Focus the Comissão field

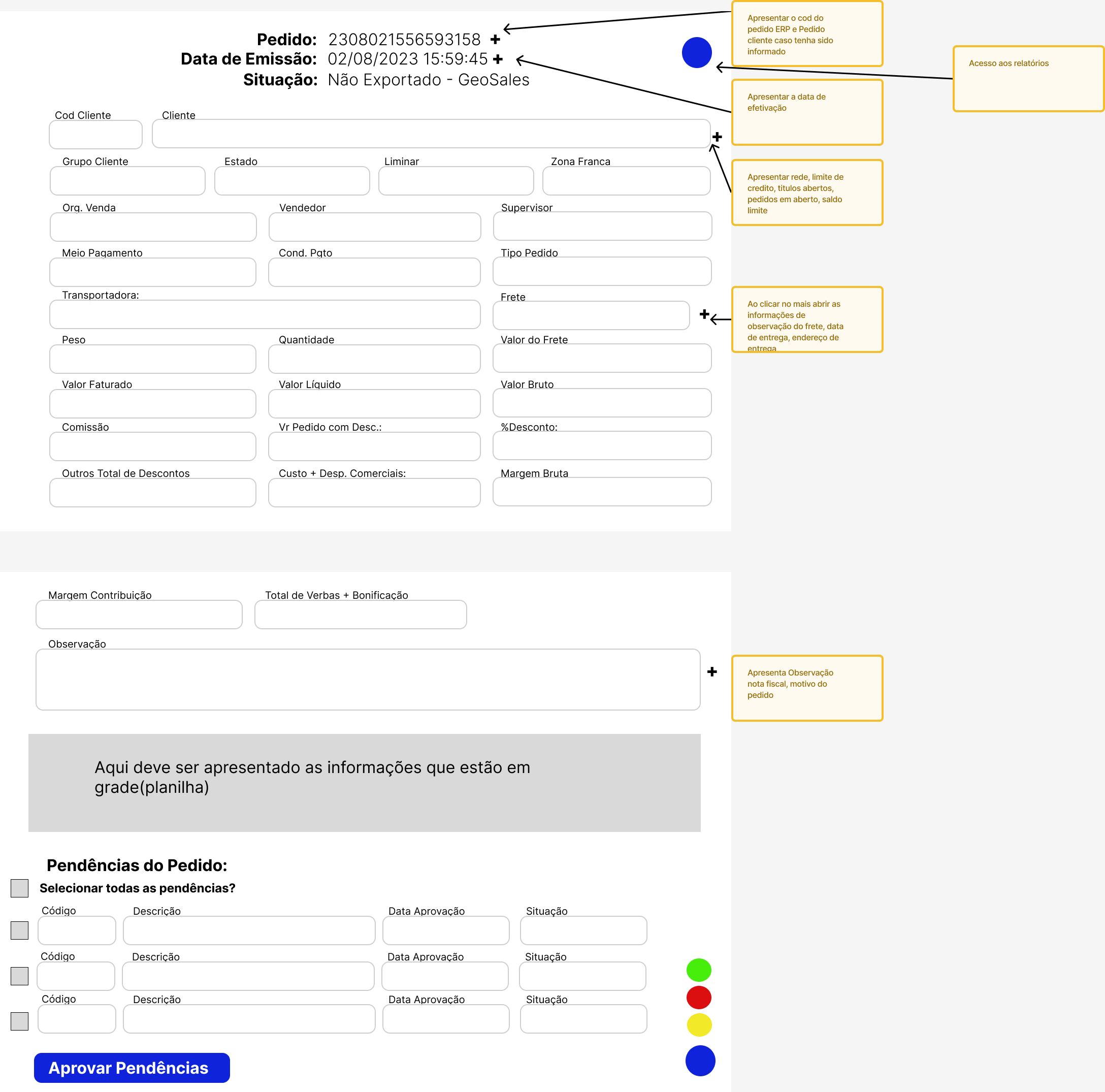[153, 446]
